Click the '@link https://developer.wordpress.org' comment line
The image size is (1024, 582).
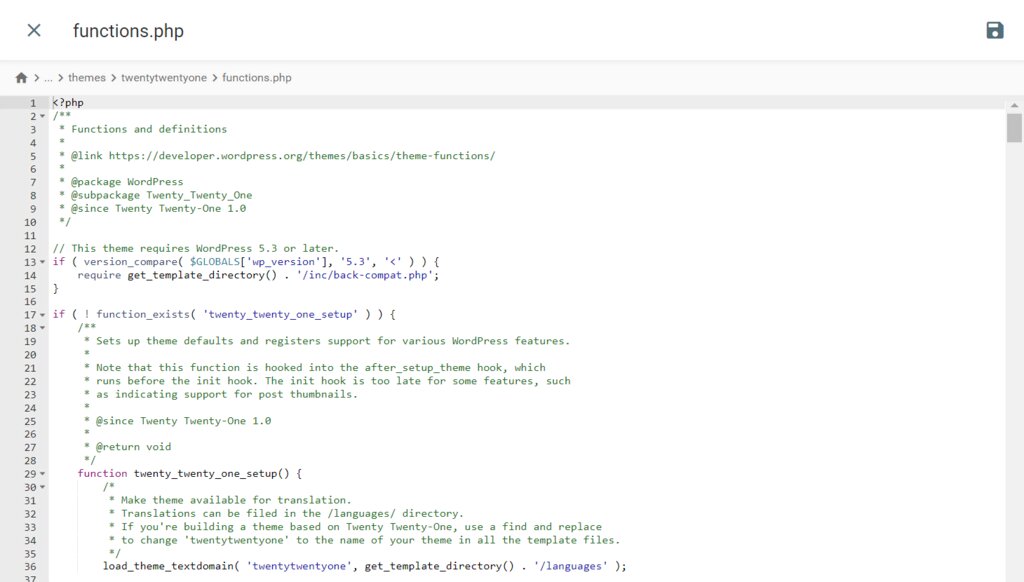pos(283,155)
